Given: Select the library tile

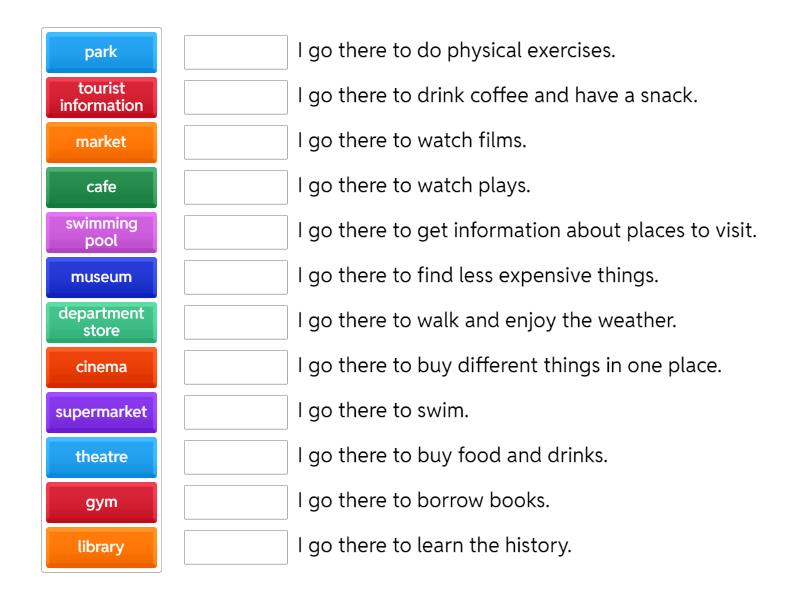Looking at the screenshot, I should (100, 547).
